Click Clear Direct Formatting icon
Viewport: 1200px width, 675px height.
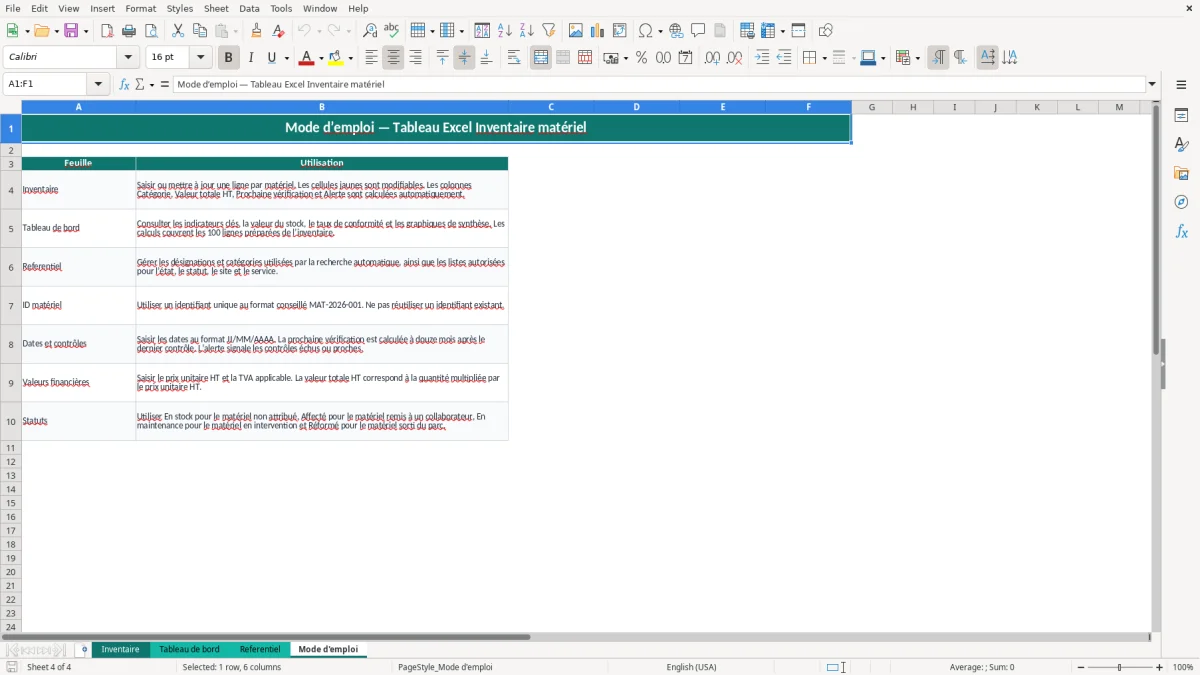(x=278, y=31)
